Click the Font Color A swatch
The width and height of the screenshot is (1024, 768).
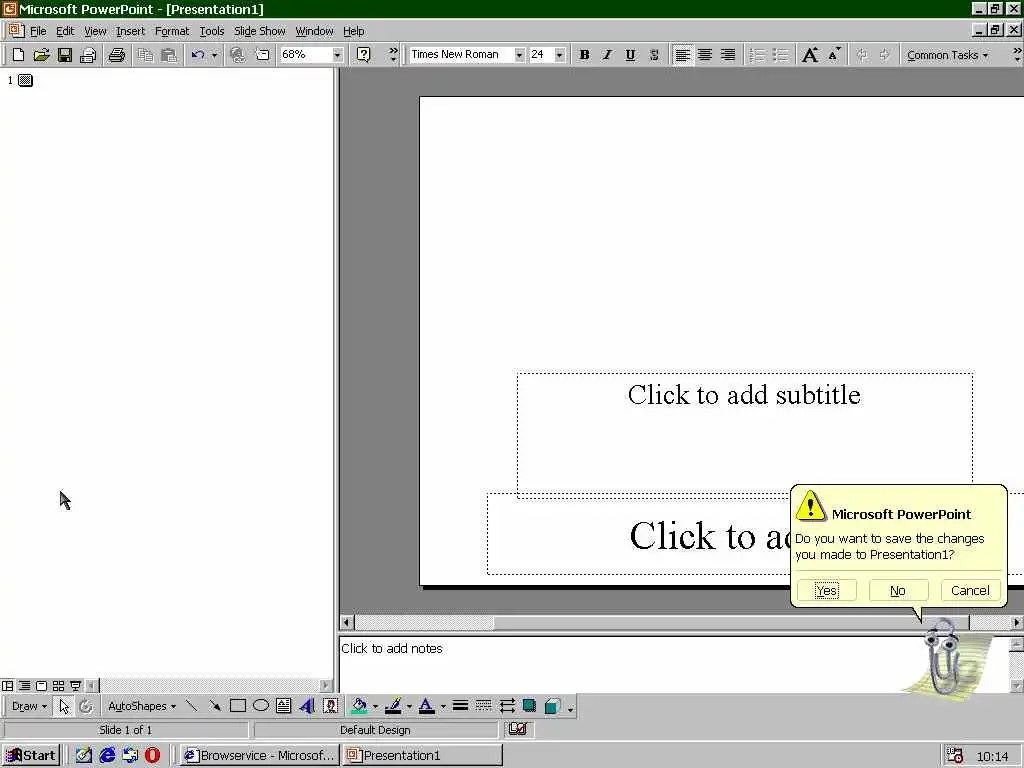[426, 706]
